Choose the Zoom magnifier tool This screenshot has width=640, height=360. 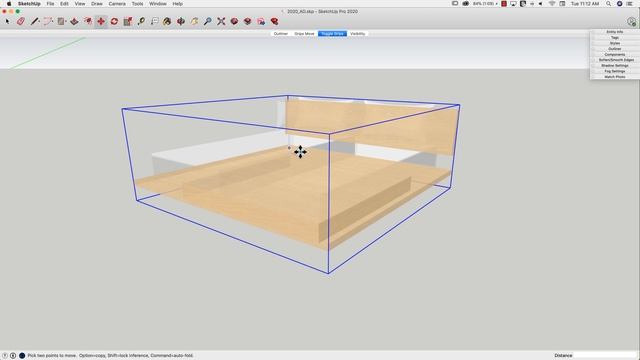click(x=207, y=21)
